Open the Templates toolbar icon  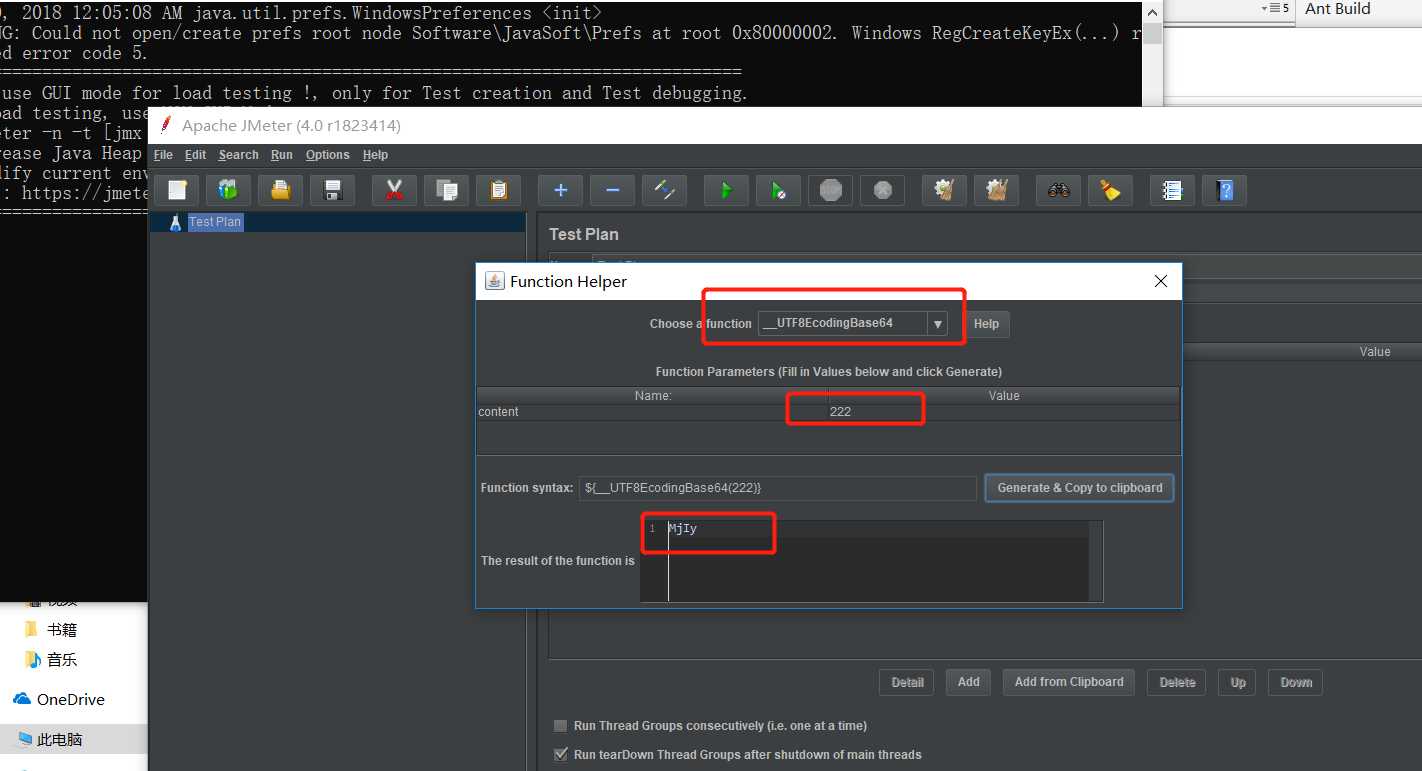(x=229, y=190)
